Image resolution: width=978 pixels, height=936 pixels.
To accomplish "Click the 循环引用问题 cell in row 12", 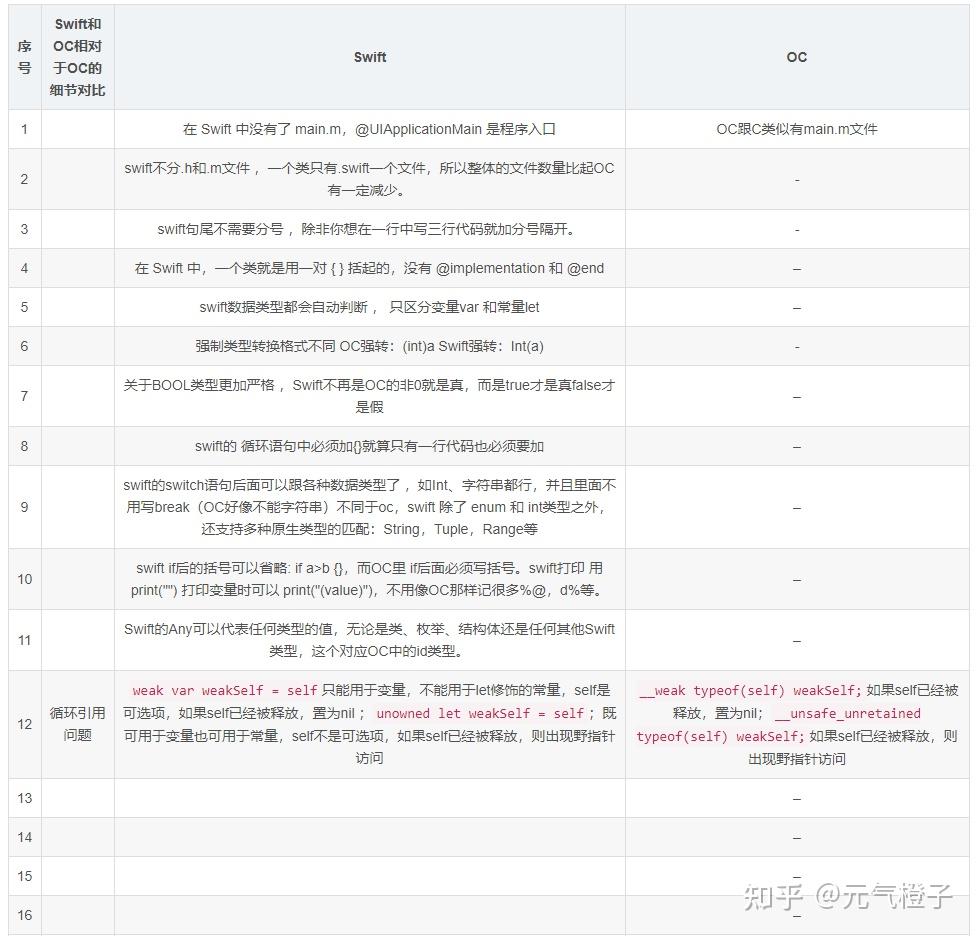I will tap(78, 724).
